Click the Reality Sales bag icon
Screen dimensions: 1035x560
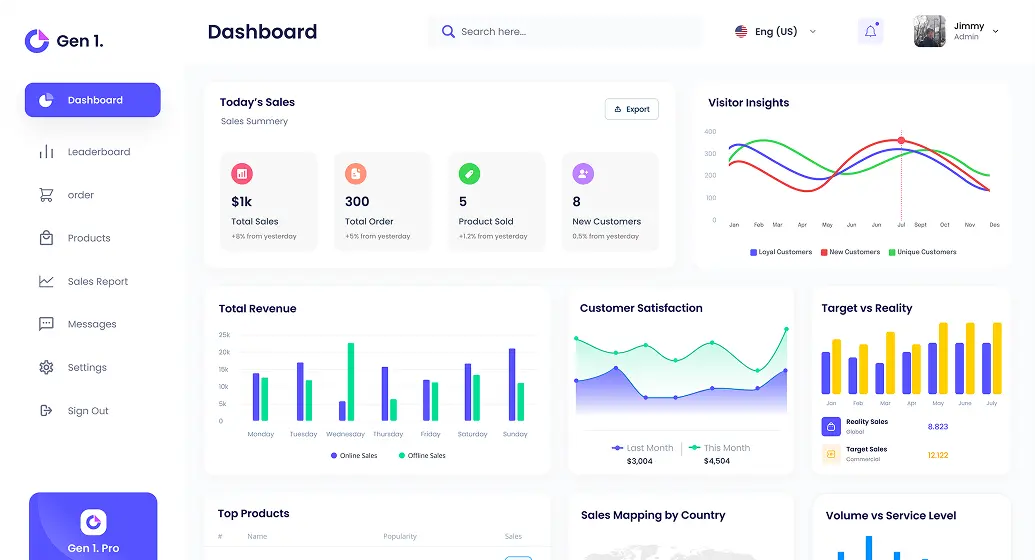(830, 427)
